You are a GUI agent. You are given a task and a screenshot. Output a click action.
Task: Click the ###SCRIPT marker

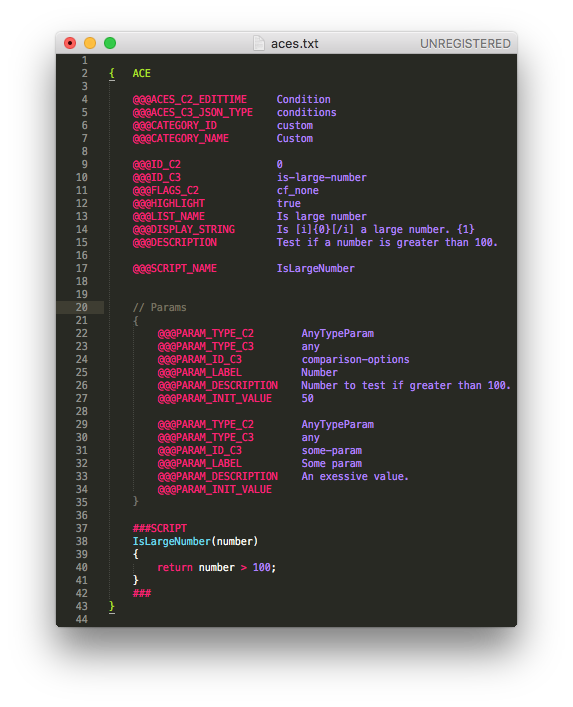pyautogui.click(x=160, y=528)
